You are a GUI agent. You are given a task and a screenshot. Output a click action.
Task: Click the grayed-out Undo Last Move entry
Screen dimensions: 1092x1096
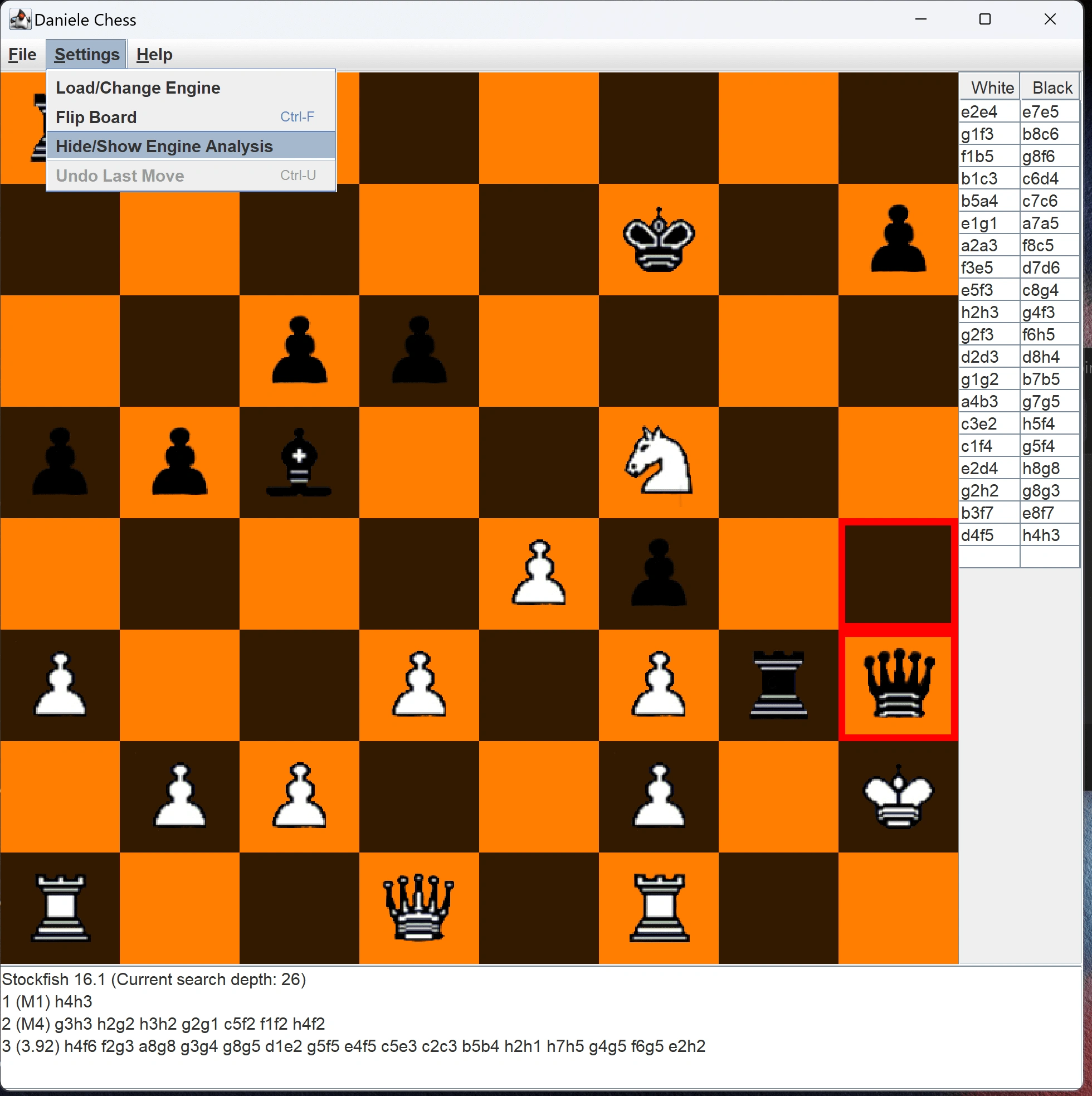click(x=191, y=176)
